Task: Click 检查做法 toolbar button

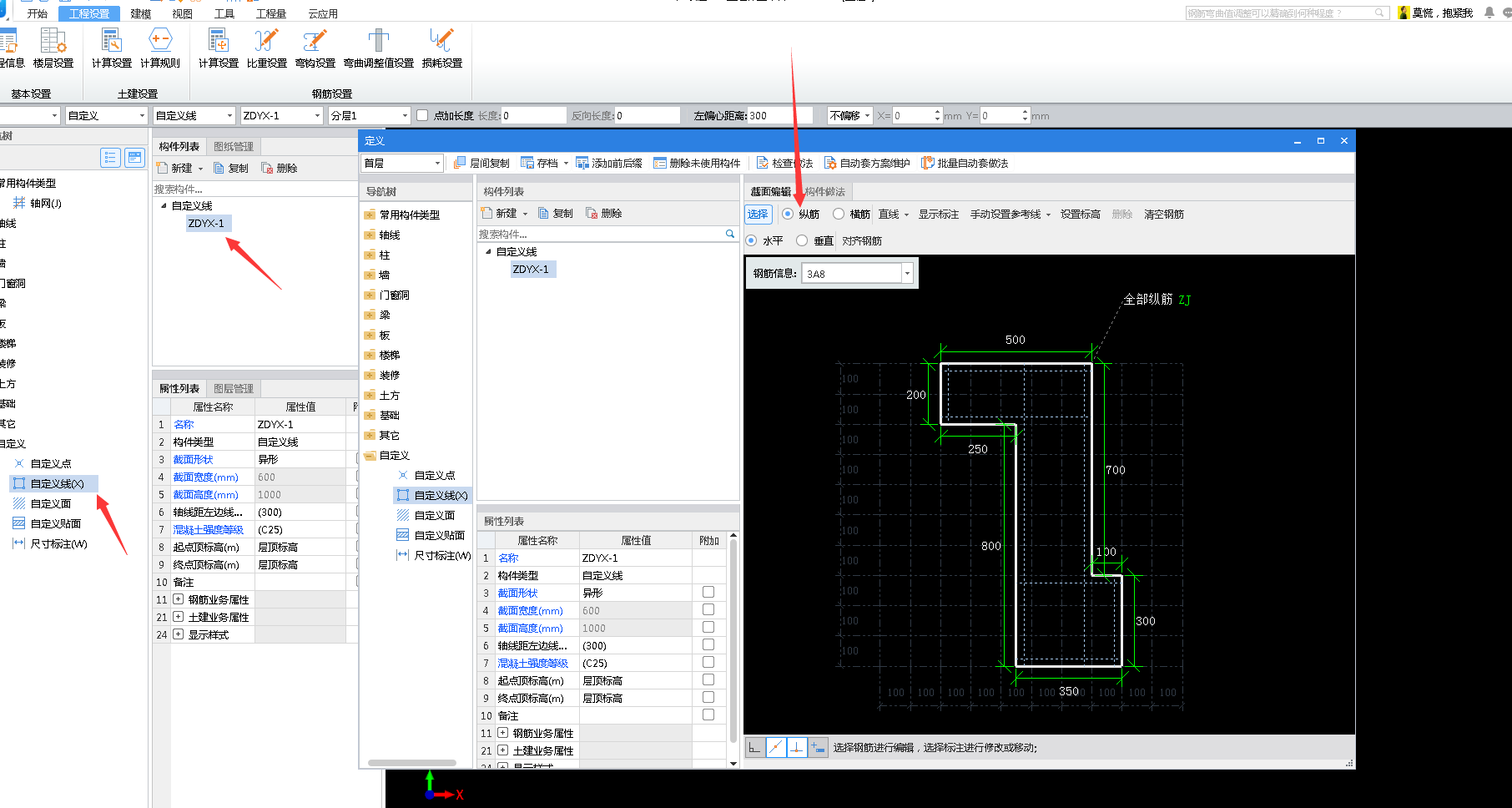Action: pyautogui.click(x=784, y=164)
